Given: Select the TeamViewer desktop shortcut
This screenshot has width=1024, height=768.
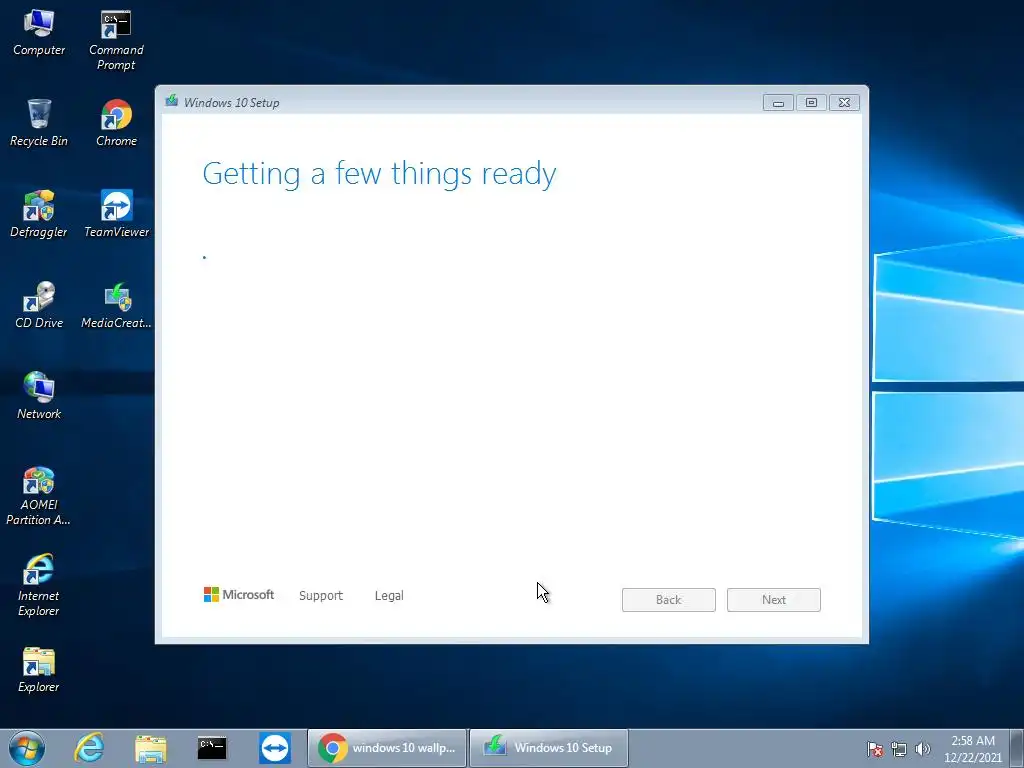Looking at the screenshot, I should (116, 214).
